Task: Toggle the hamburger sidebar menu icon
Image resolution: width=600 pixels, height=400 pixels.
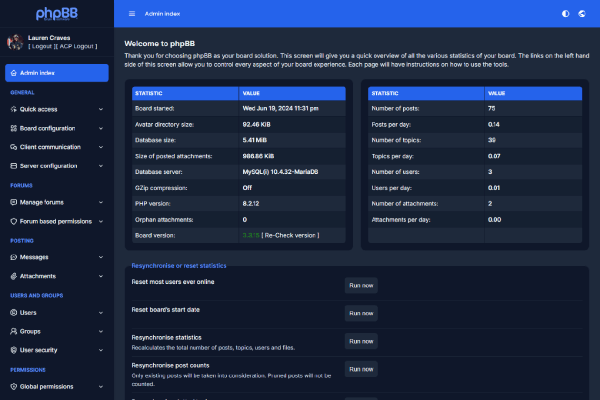Action: click(132, 14)
